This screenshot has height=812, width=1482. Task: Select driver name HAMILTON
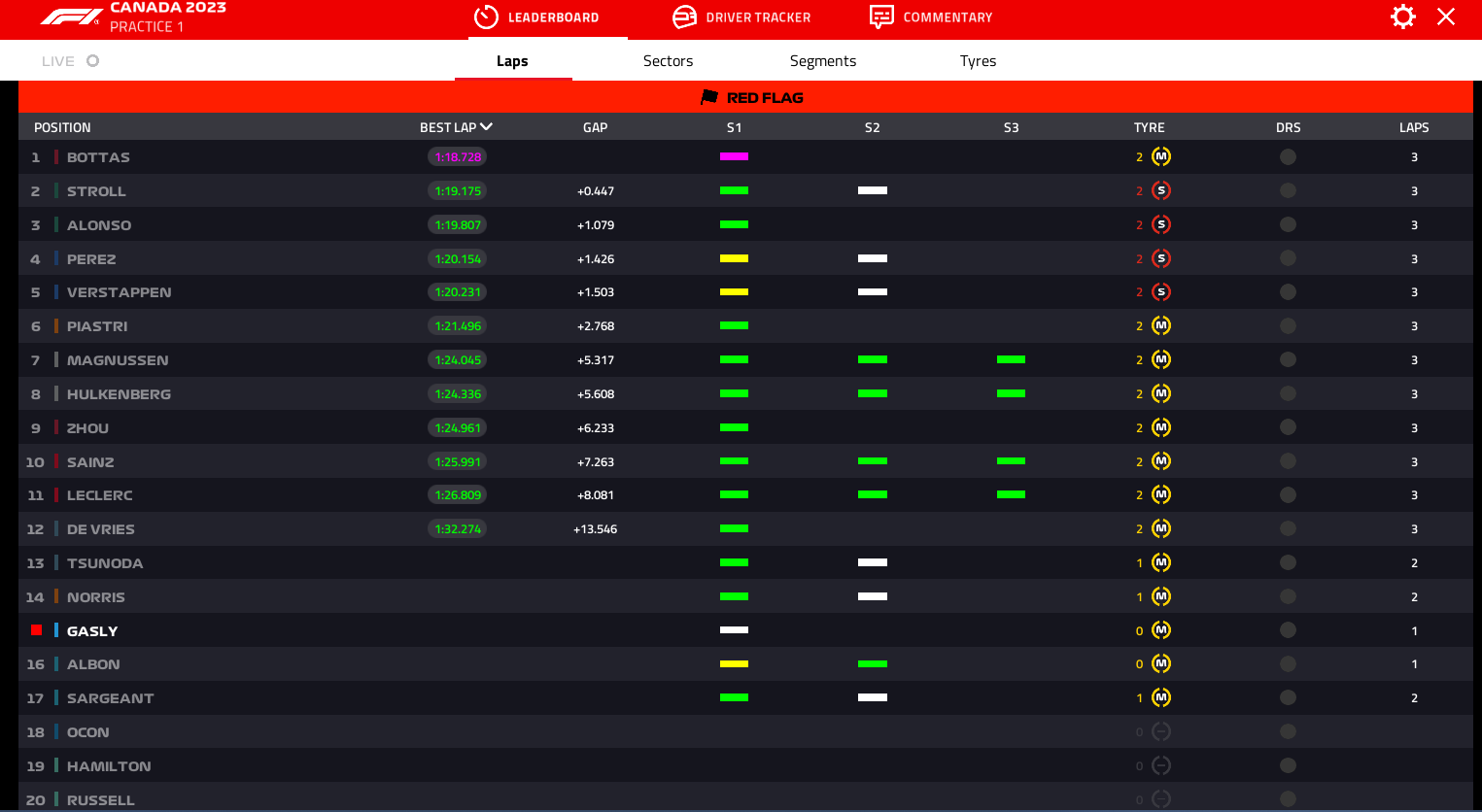[x=109, y=766]
